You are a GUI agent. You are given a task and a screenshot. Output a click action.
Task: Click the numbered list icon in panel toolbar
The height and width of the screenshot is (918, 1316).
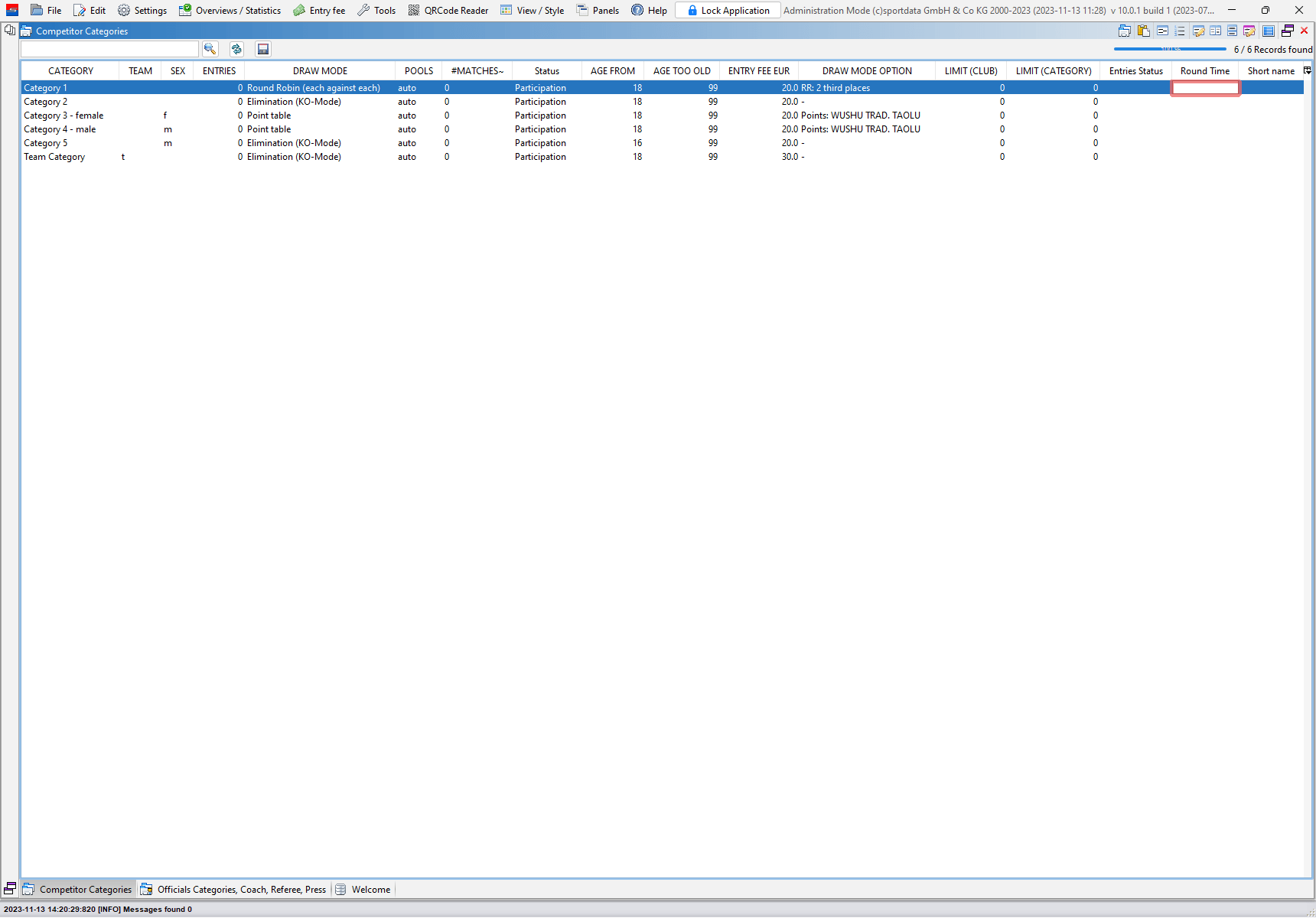coord(1180,31)
